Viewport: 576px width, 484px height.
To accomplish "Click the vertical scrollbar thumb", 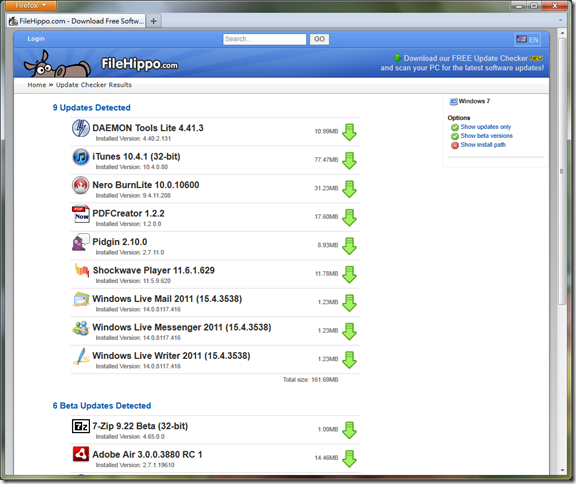I will click(562, 171).
